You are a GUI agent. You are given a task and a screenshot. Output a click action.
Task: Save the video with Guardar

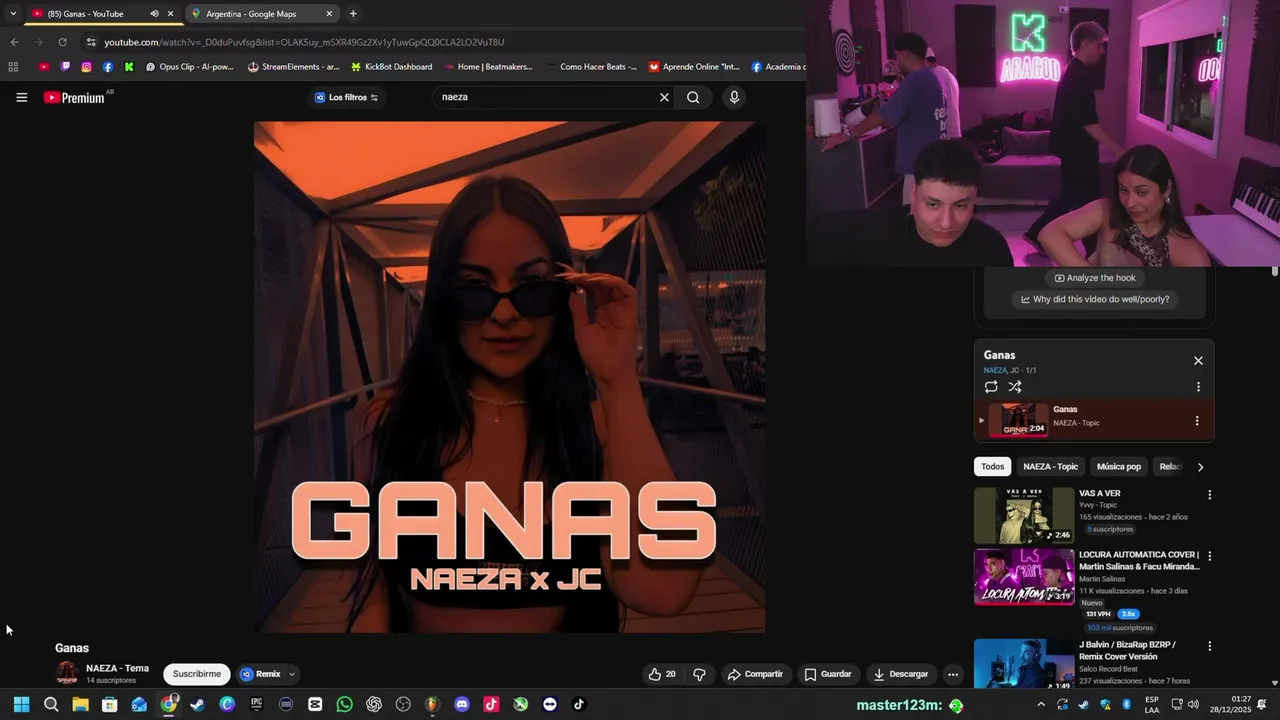coord(828,674)
